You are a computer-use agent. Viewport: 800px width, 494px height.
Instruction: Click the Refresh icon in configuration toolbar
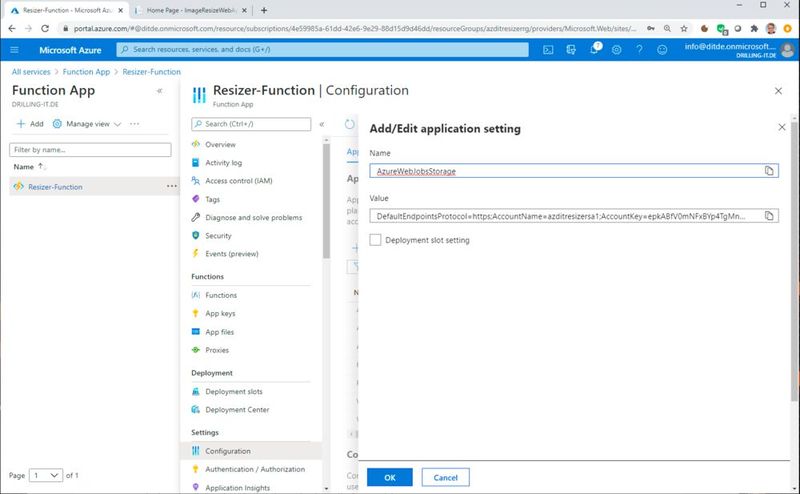349,124
